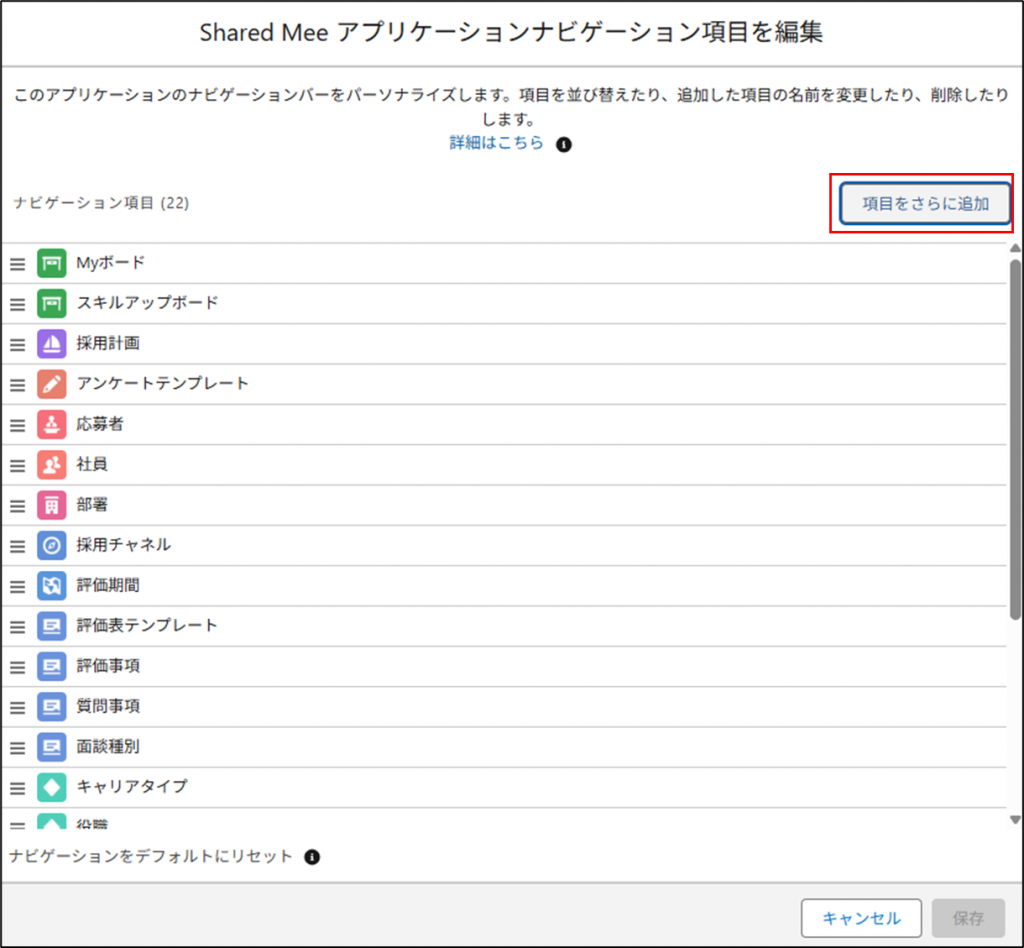Click the drag handle for スキルアップボード
The width and height of the screenshot is (1024, 948).
coord(17,304)
